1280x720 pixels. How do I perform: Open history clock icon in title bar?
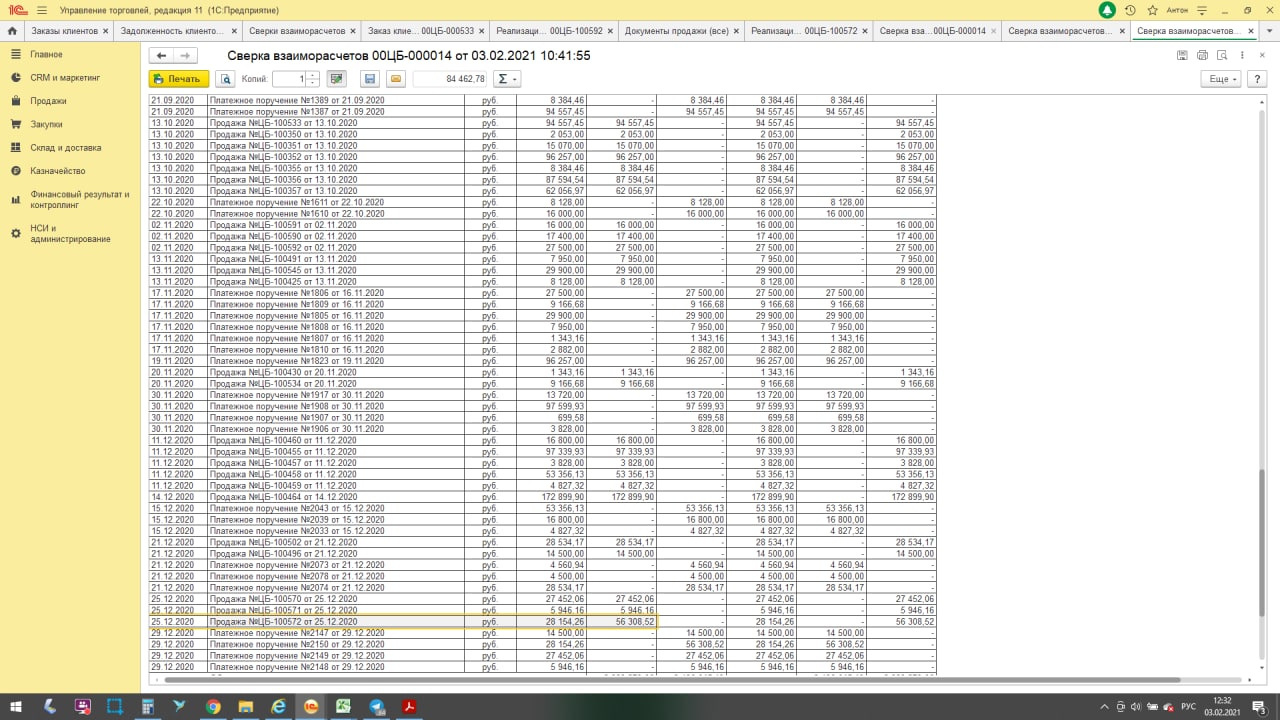coord(1130,10)
